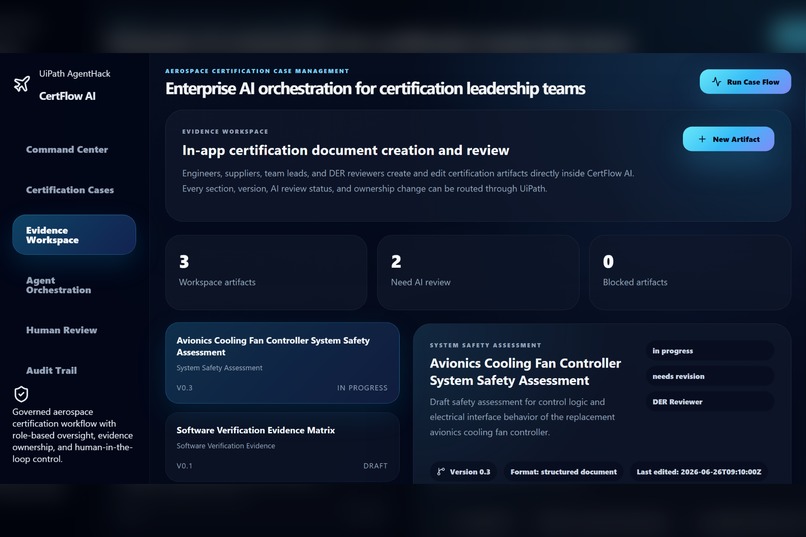Click 'SYSTEM SAFETY ASSESSMENT' header in detail panel

(485, 345)
